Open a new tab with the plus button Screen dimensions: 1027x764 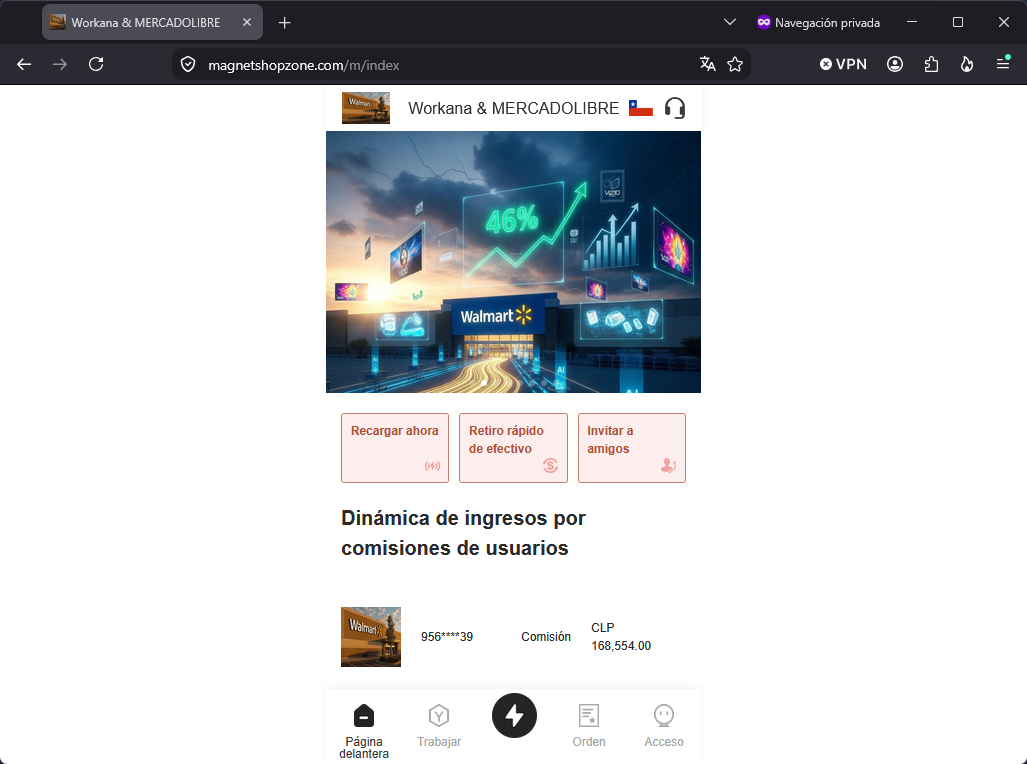[x=284, y=23]
